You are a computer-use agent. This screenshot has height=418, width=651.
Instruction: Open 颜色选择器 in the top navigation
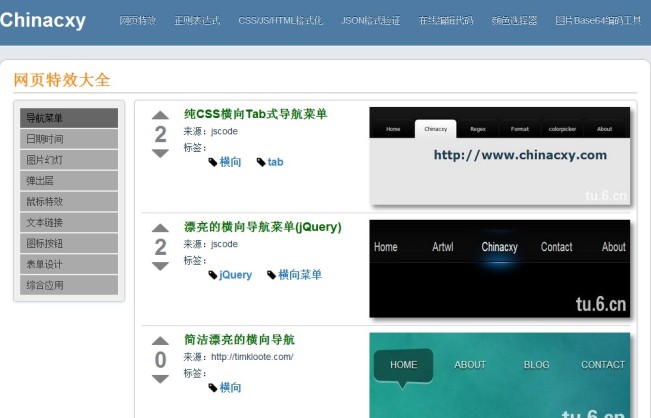pos(514,20)
